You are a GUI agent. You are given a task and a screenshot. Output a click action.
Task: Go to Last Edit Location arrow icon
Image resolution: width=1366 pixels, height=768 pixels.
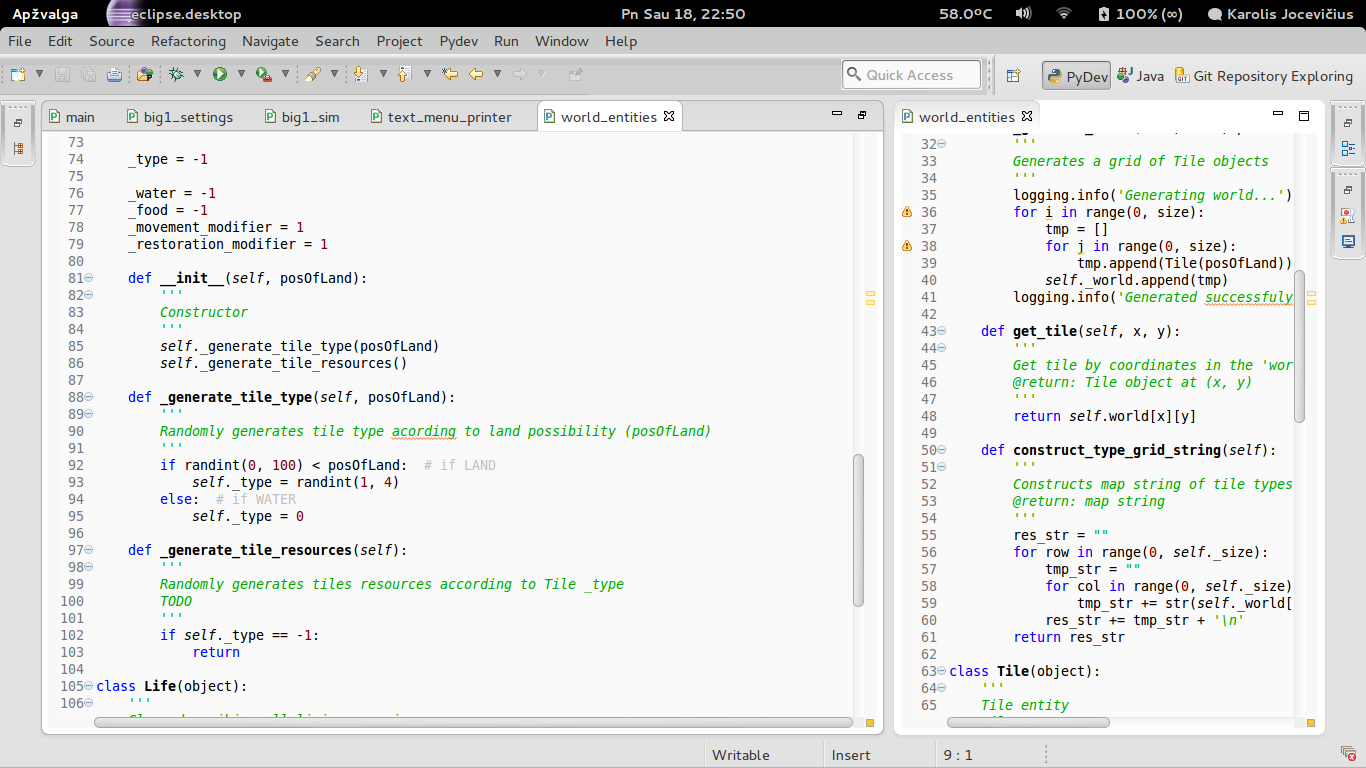point(450,74)
